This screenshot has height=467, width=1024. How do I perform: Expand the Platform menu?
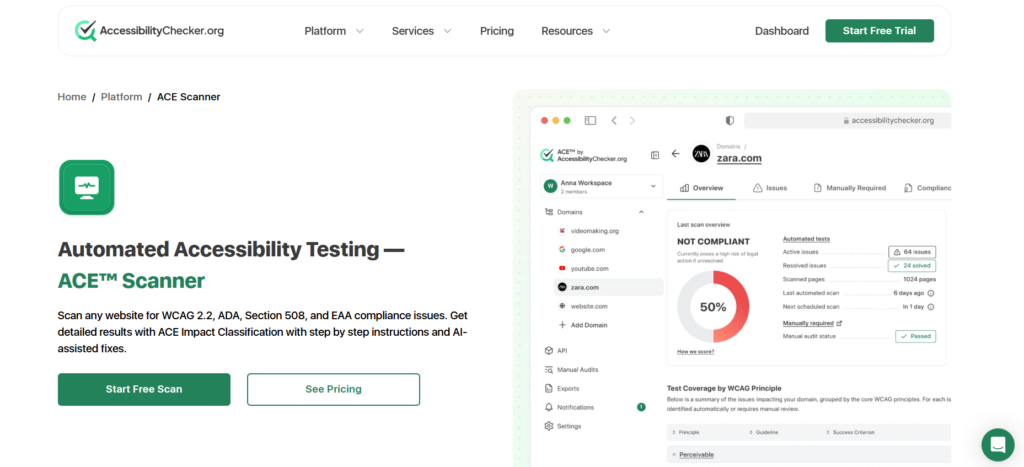(x=334, y=31)
